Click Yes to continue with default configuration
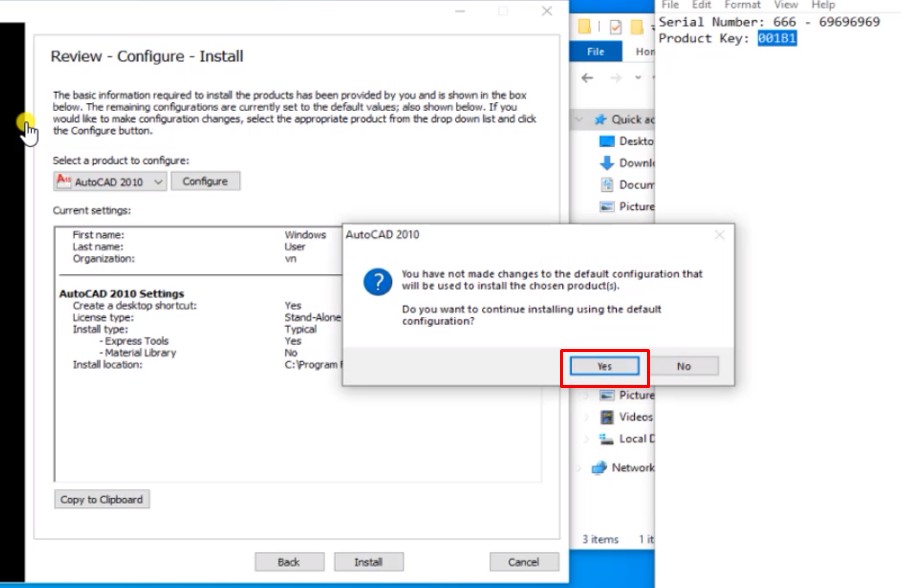901x588 pixels. pos(604,367)
